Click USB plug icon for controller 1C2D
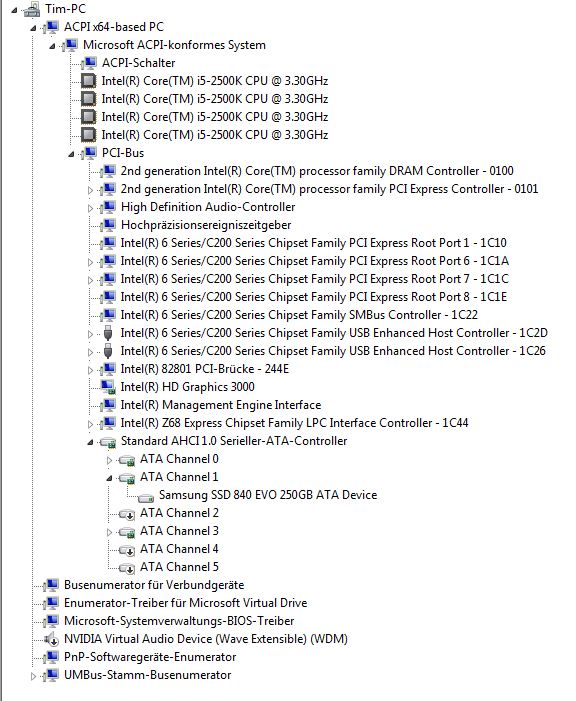Screen dimensions: 576x701 tap(108, 333)
